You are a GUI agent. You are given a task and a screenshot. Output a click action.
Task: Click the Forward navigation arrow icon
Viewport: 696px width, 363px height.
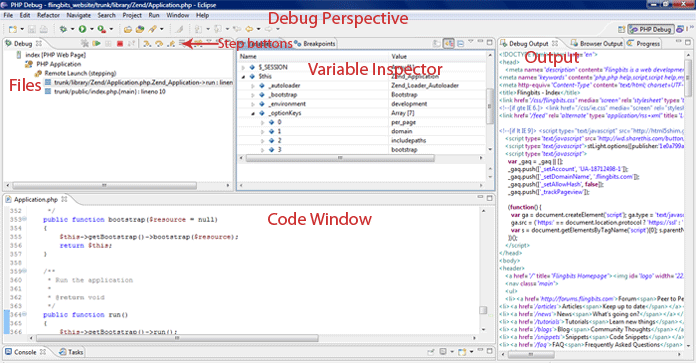pos(269,29)
